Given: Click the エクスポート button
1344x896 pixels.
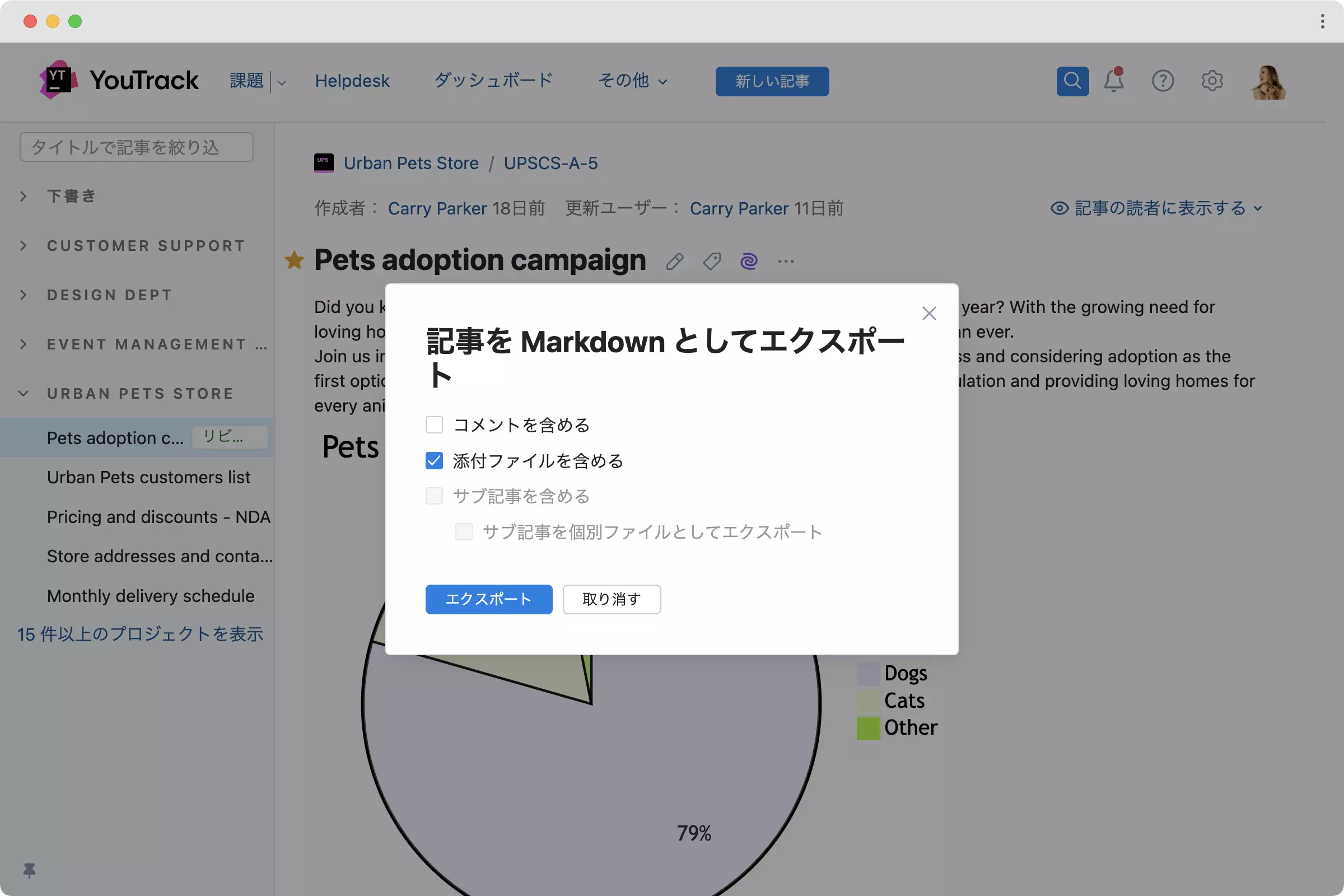Looking at the screenshot, I should tap(488, 599).
